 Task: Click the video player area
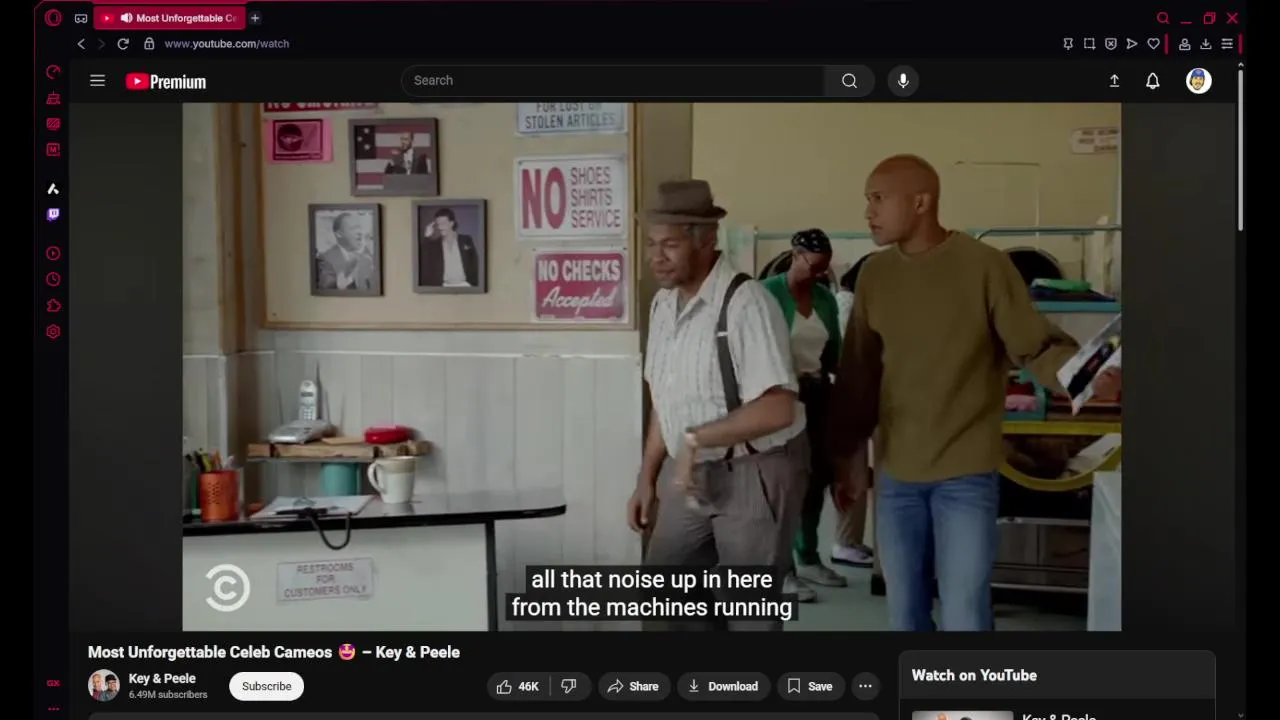point(651,366)
